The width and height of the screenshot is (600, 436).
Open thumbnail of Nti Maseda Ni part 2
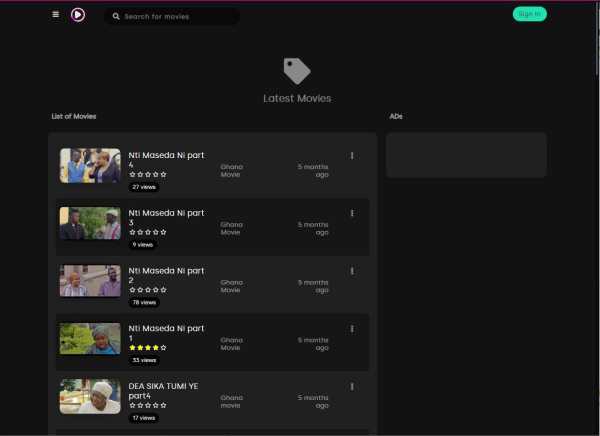pos(90,281)
